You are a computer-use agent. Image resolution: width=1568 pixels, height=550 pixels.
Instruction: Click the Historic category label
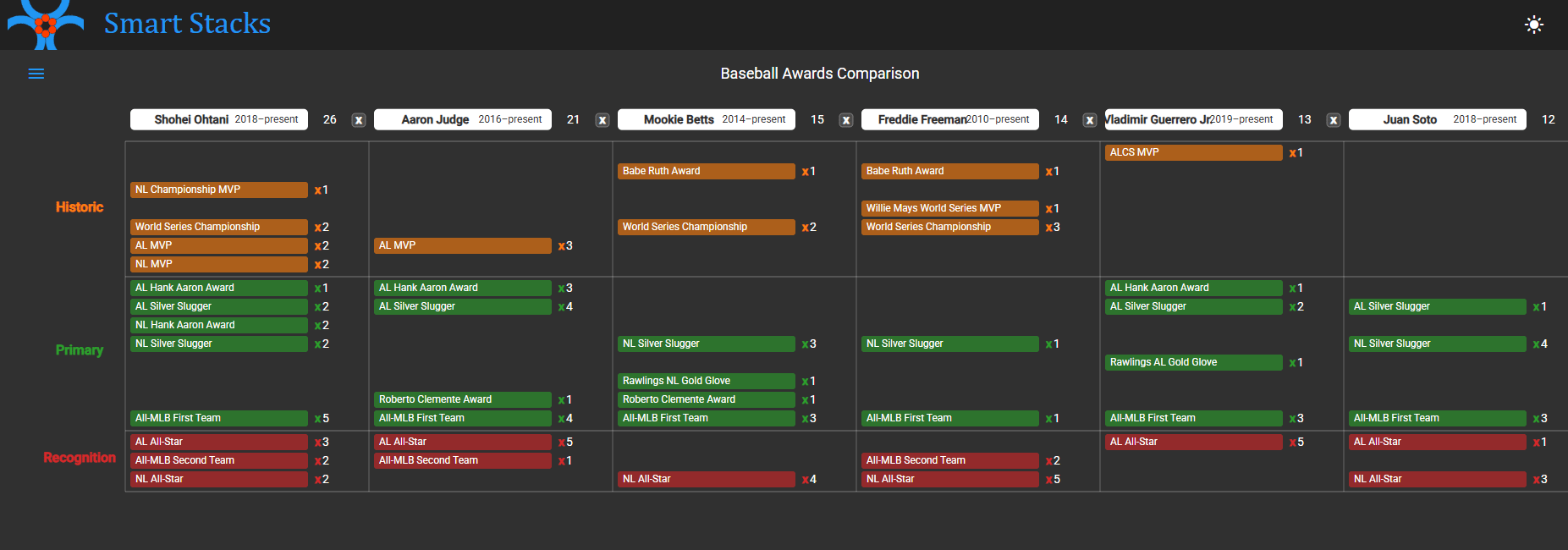[80, 207]
